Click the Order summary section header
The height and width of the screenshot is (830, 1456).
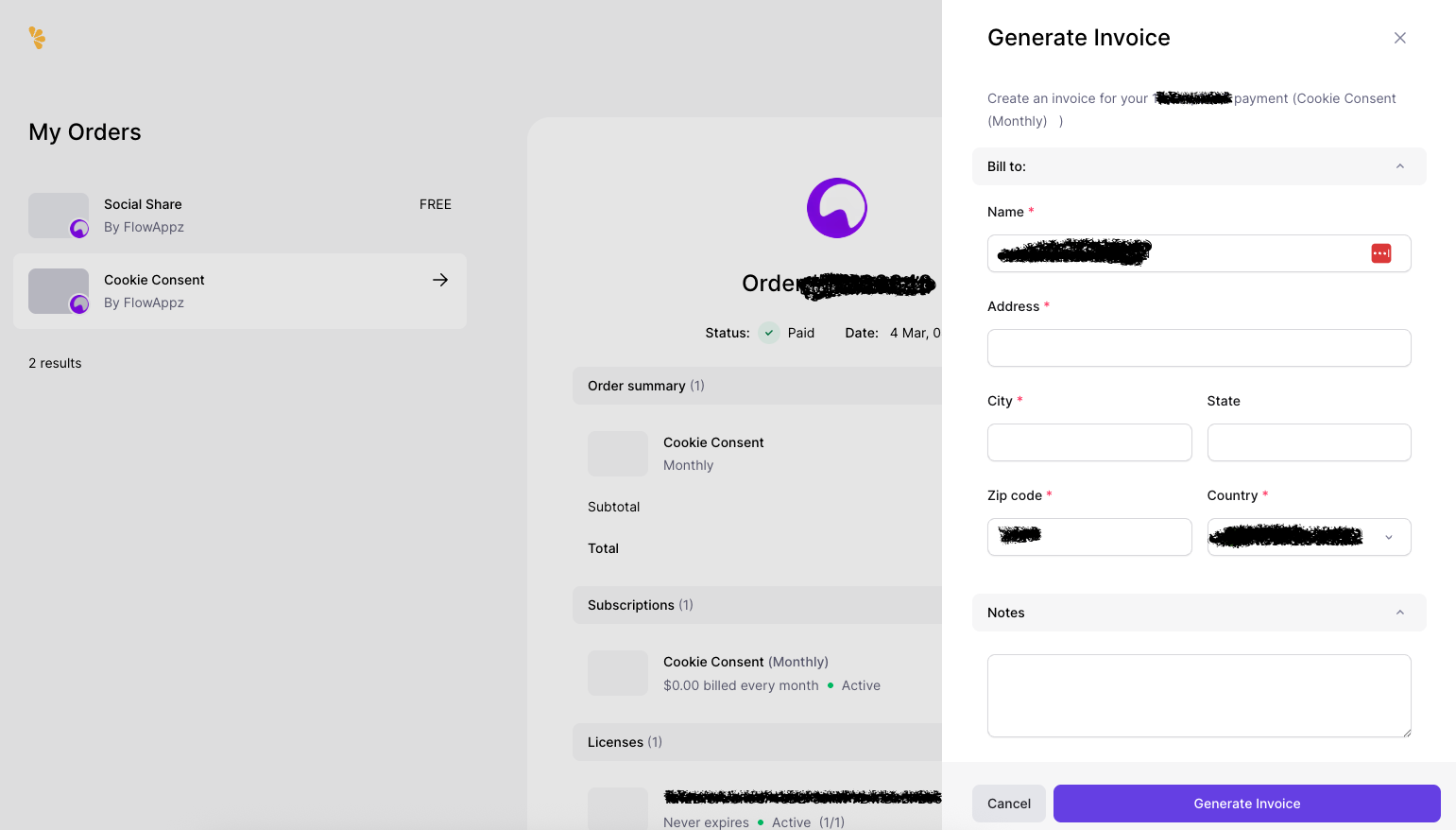pyautogui.click(x=756, y=386)
